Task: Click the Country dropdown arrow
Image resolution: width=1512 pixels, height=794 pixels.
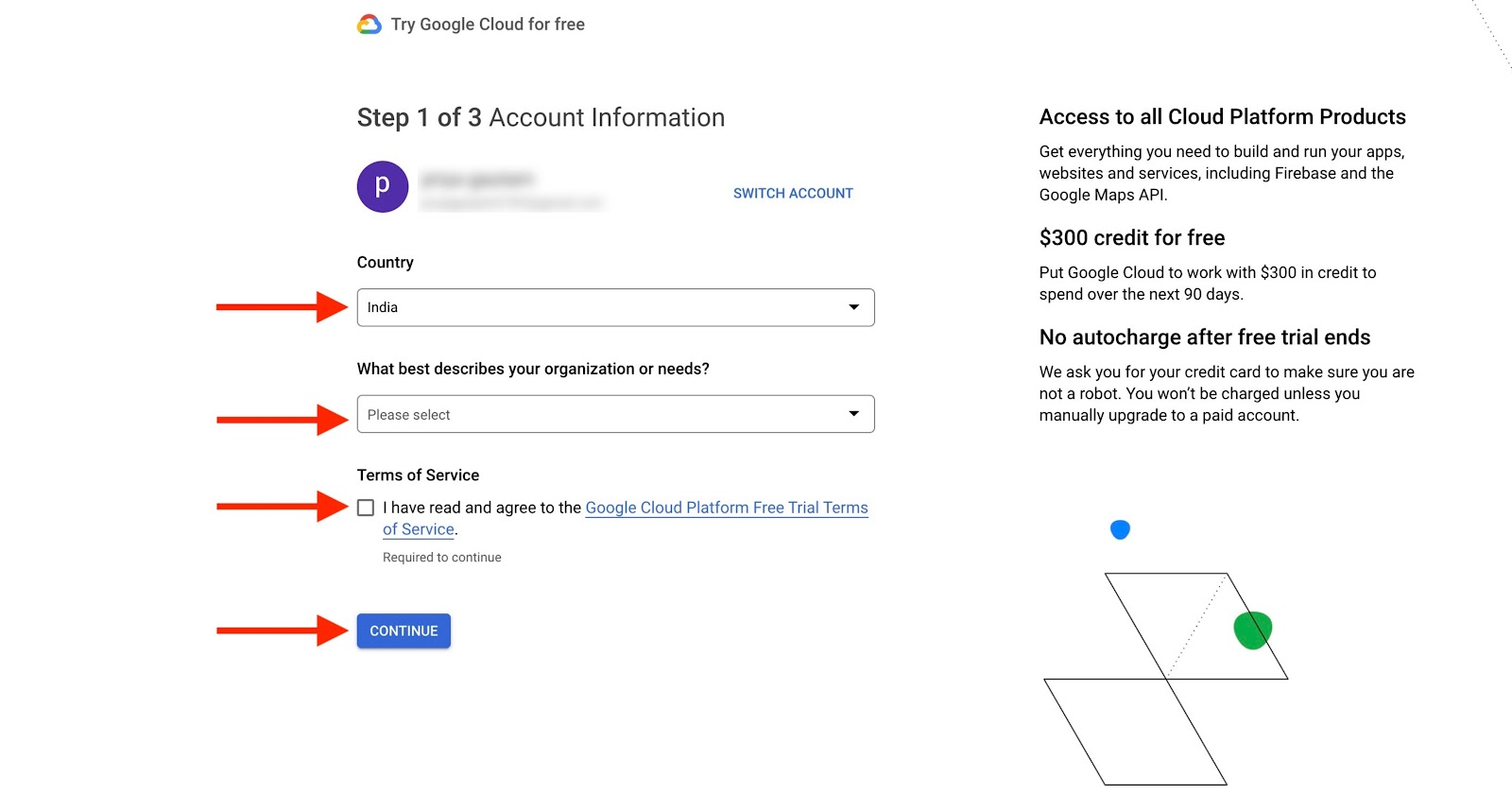Action: (x=853, y=307)
